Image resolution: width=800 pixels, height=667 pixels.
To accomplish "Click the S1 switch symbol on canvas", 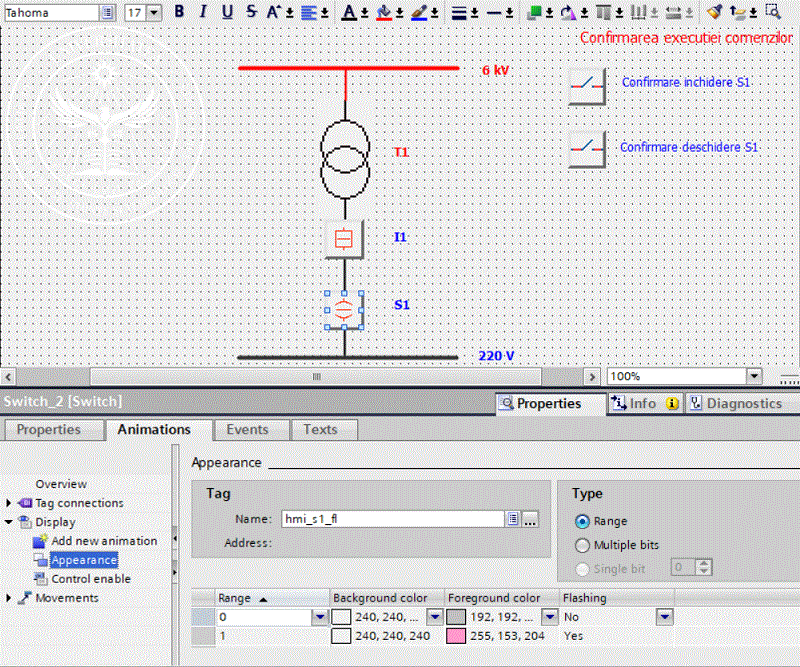I will (x=343, y=309).
